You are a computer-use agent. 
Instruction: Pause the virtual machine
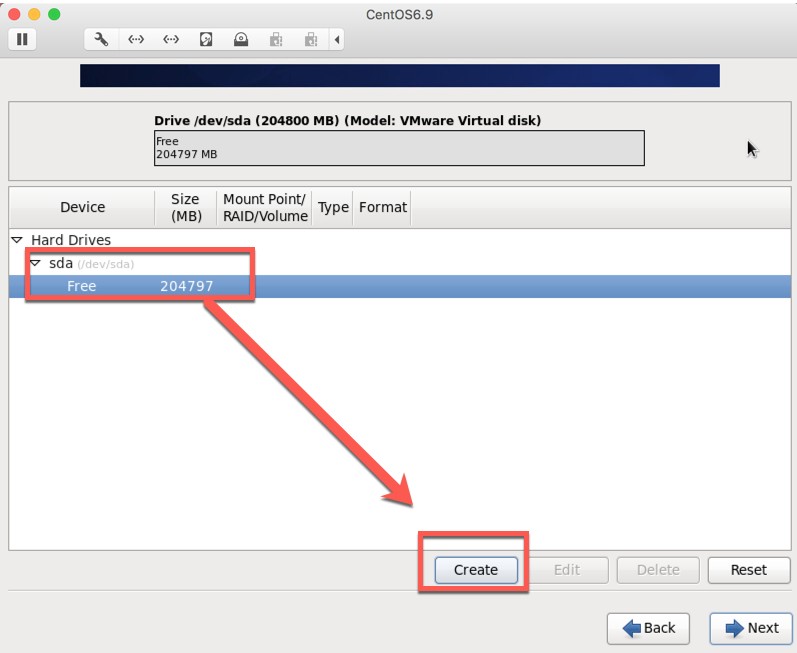click(x=21, y=39)
